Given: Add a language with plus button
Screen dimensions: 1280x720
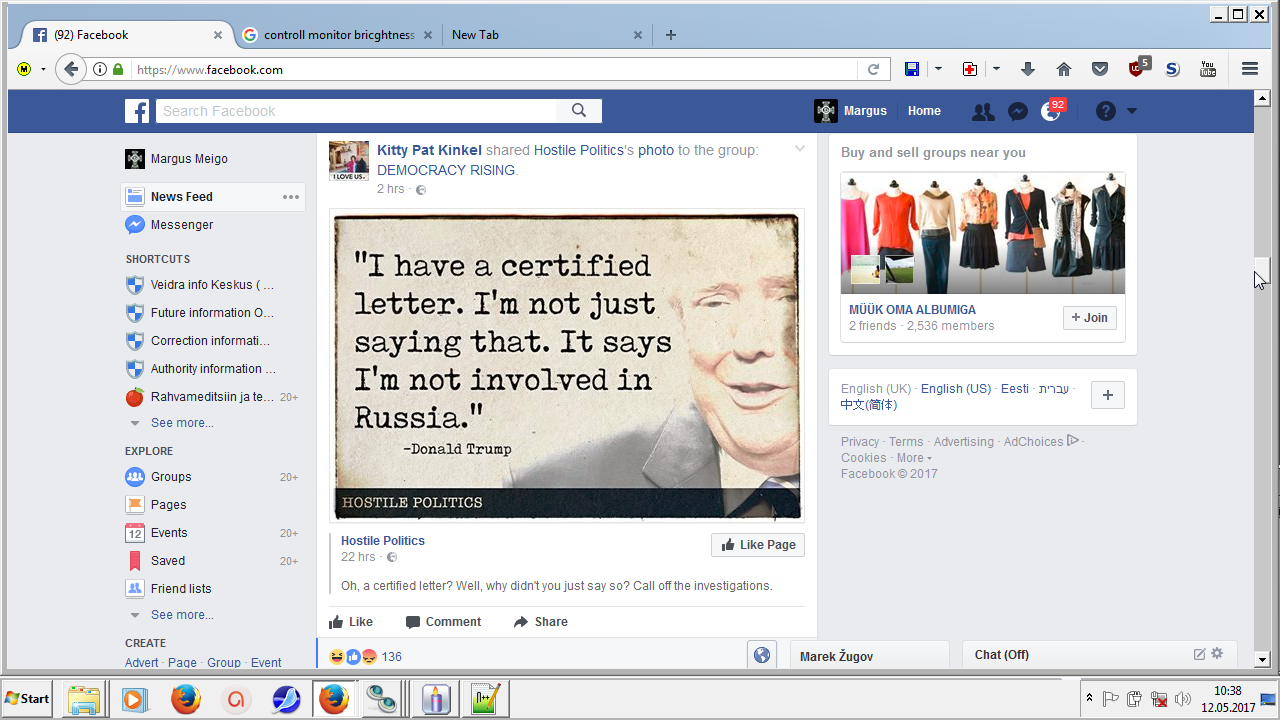Looking at the screenshot, I should point(1107,395).
